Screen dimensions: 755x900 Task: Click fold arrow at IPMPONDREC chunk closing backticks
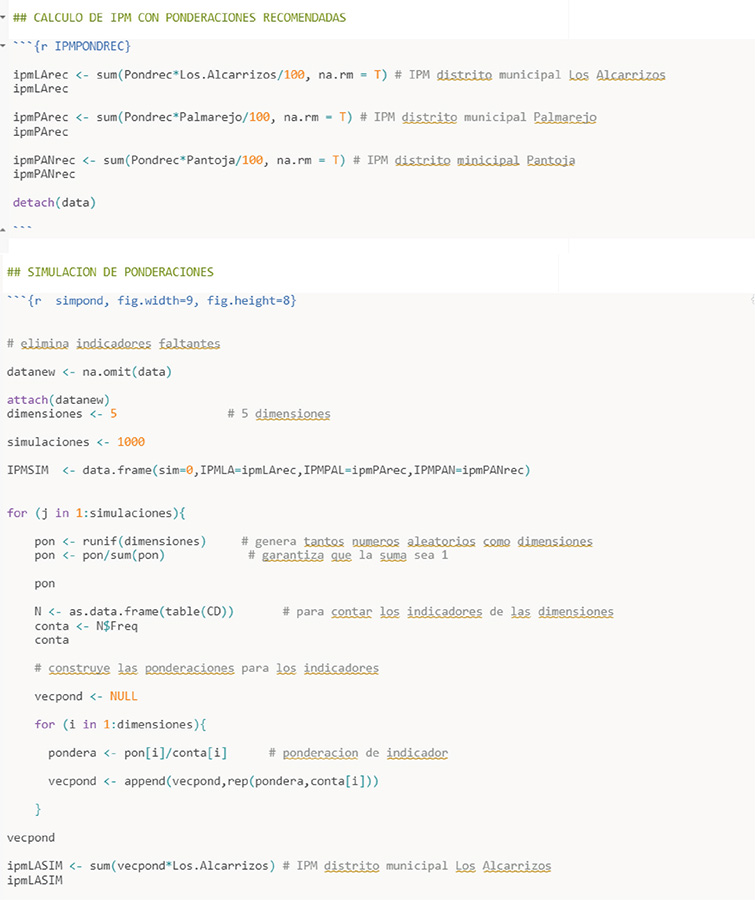4,229
